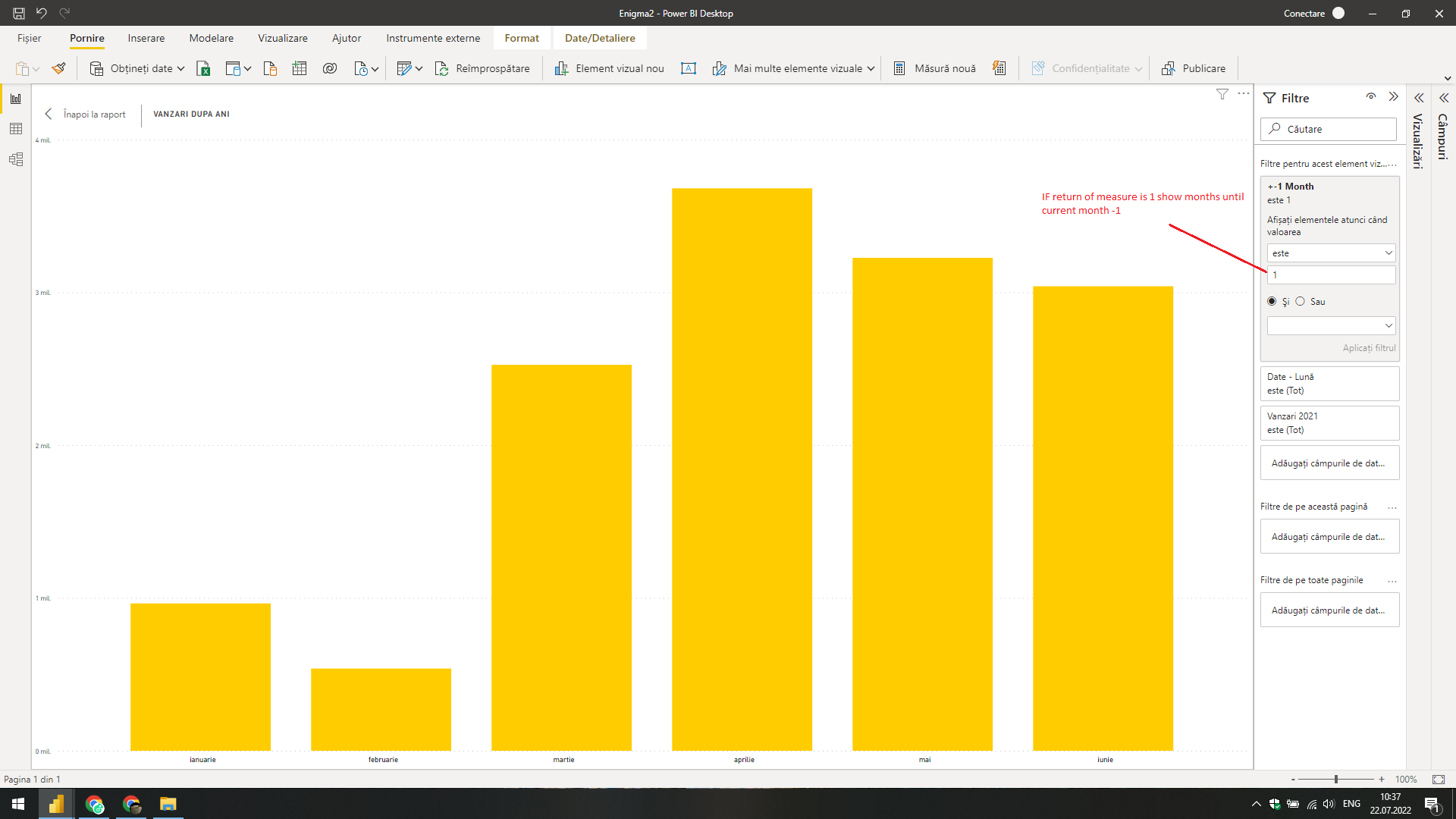
Task: Click the Publicare button
Action: coord(1194,68)
